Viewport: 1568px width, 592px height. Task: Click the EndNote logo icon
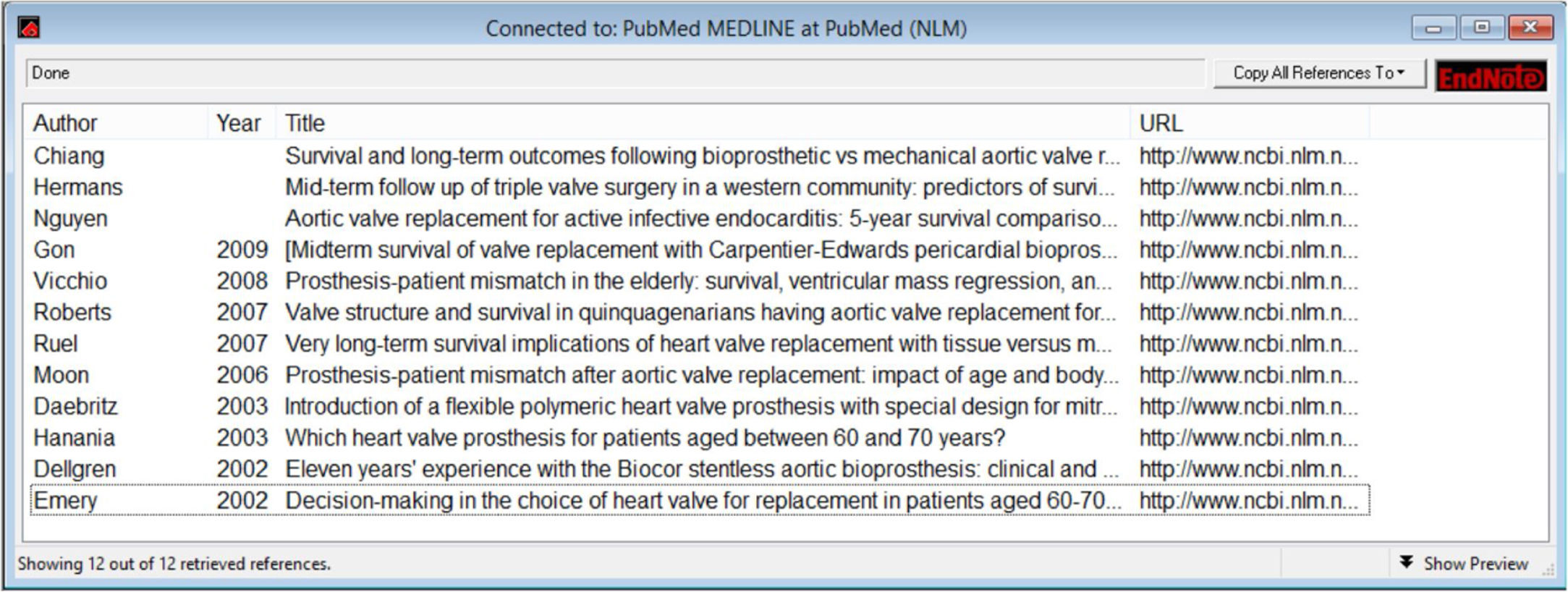tap(1491, 76)
